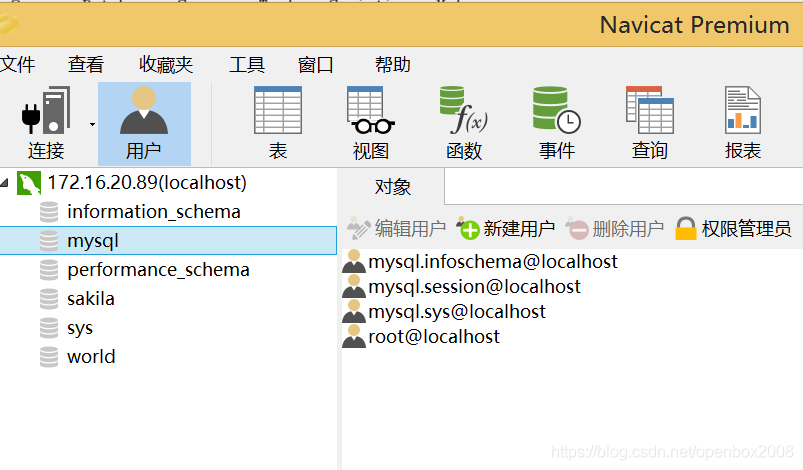
Task: Click the world database icon
Action: pos(49,357)
